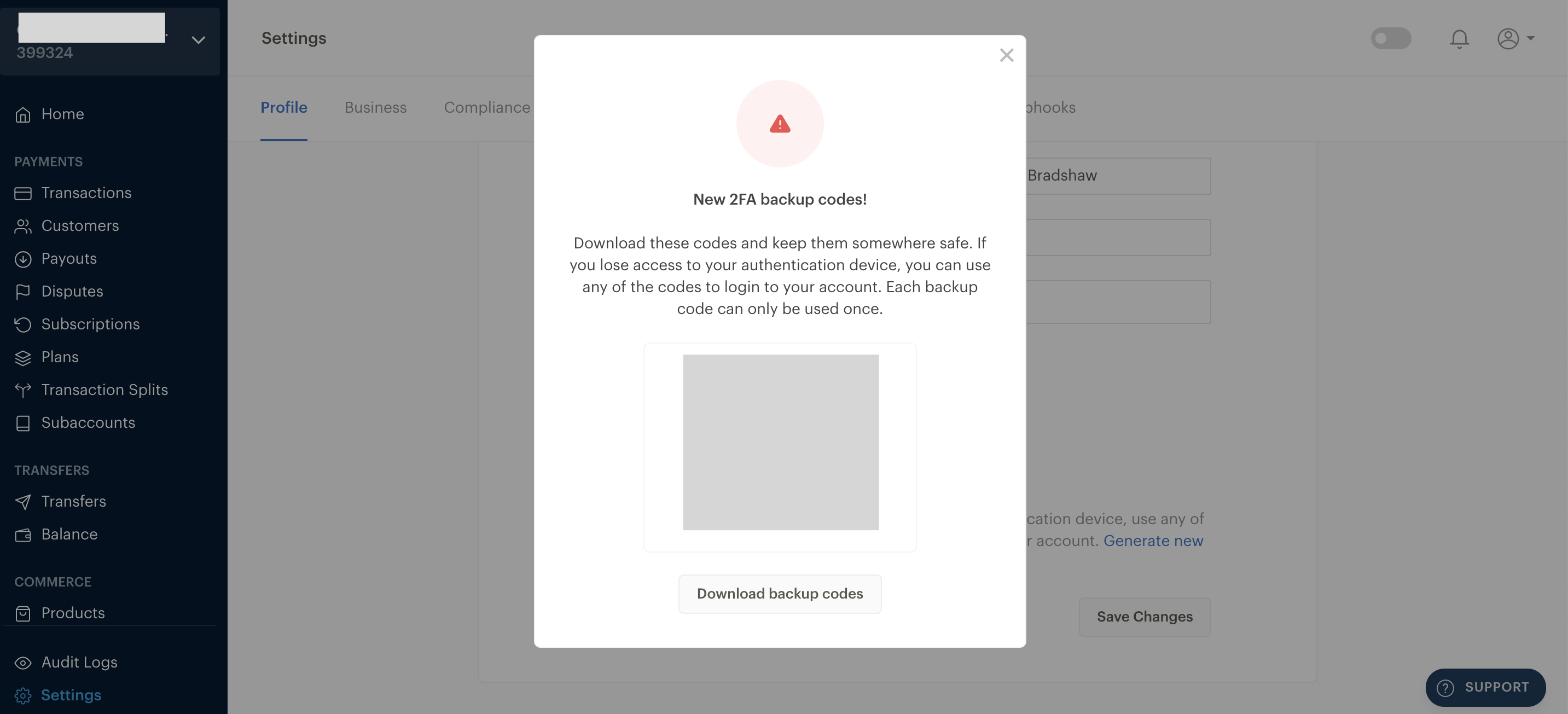The height and width of the screenshot is (714, 1568).
Task: Switch to the Business tab
Action: (x=375, y=108)
